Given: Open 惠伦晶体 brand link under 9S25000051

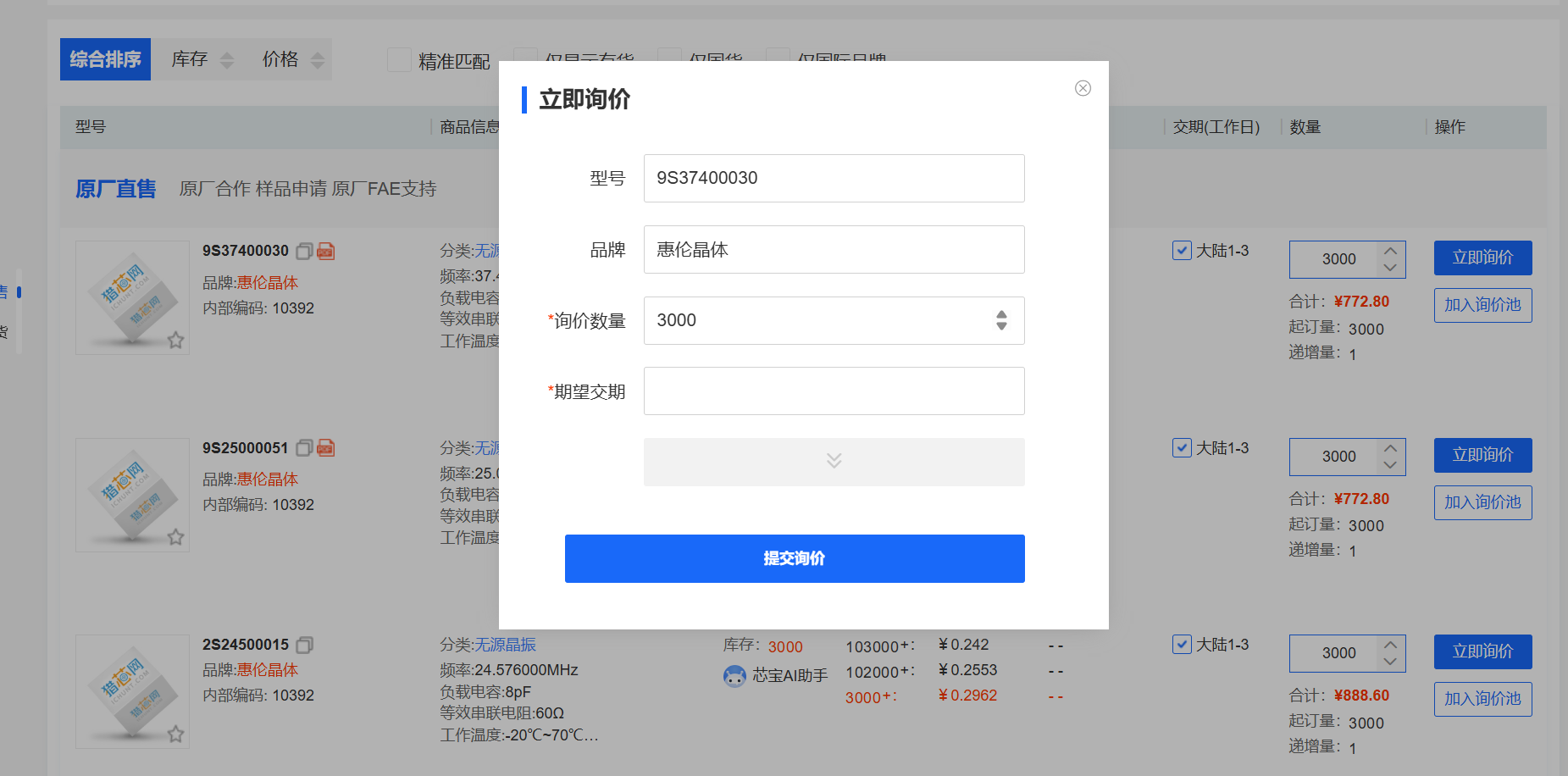Looking at the screenshot, I should (267, 479).
